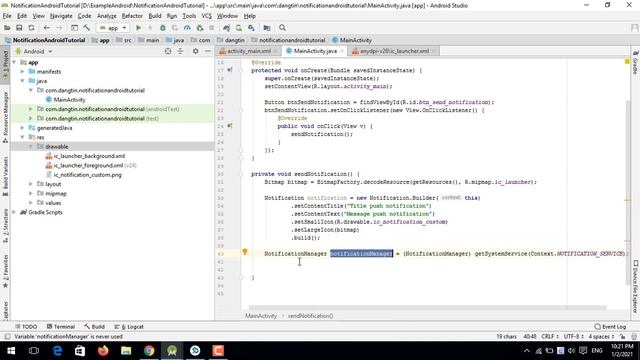The height and width of the screenshot is (360, 640).
Task: Open Firefox from the Windows taskbar
Action: (x=103, y=351)
